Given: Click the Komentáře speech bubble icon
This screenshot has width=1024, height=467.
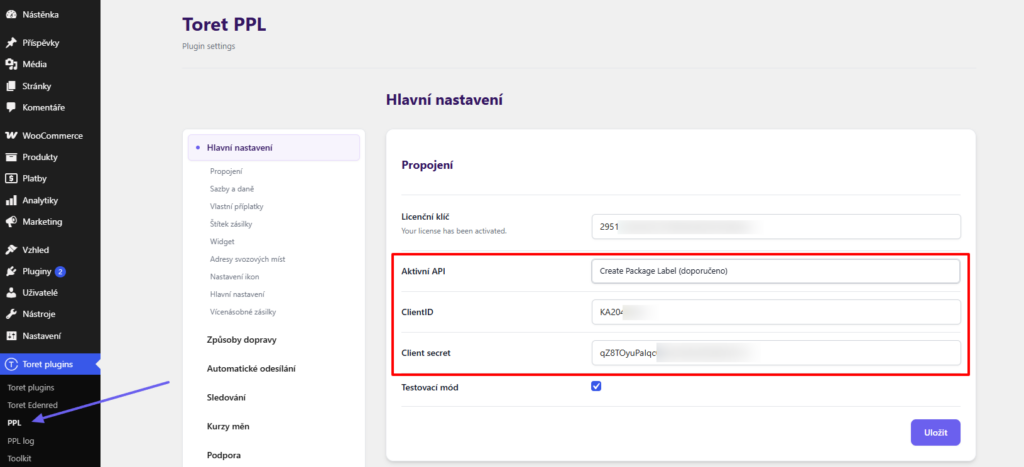Looking at the screenshot, I should click(10, 107).
